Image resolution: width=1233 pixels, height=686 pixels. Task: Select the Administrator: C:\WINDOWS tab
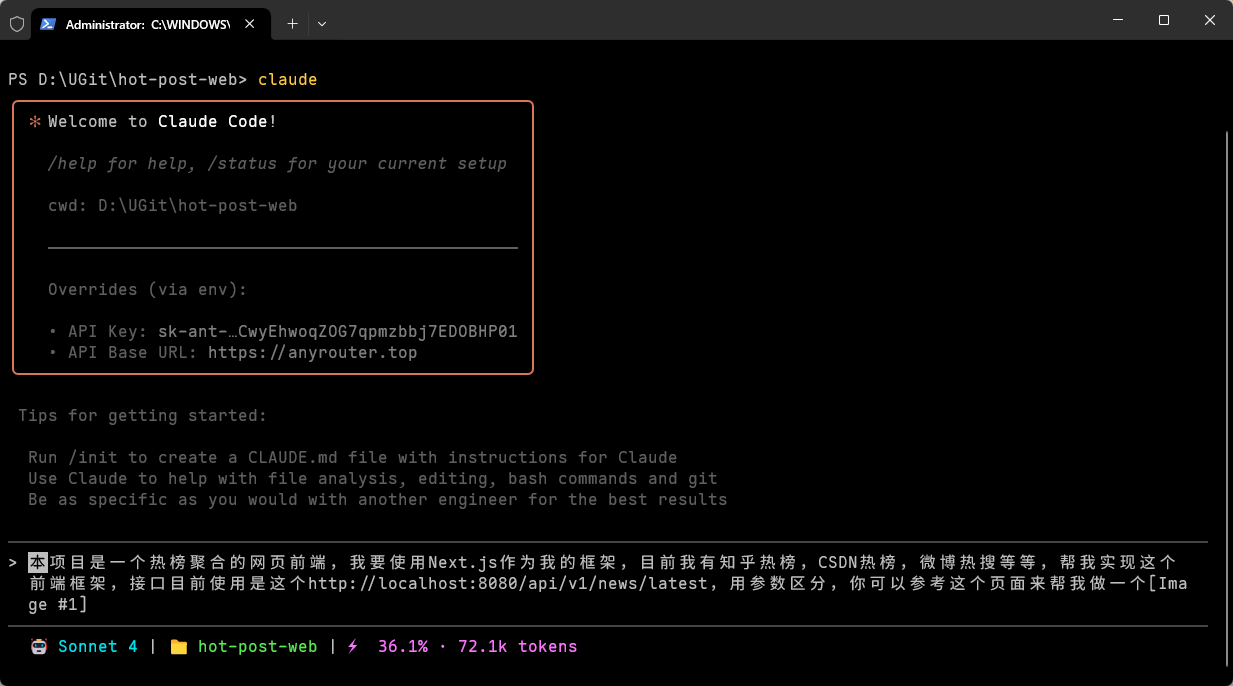click(x=145, y=24)
